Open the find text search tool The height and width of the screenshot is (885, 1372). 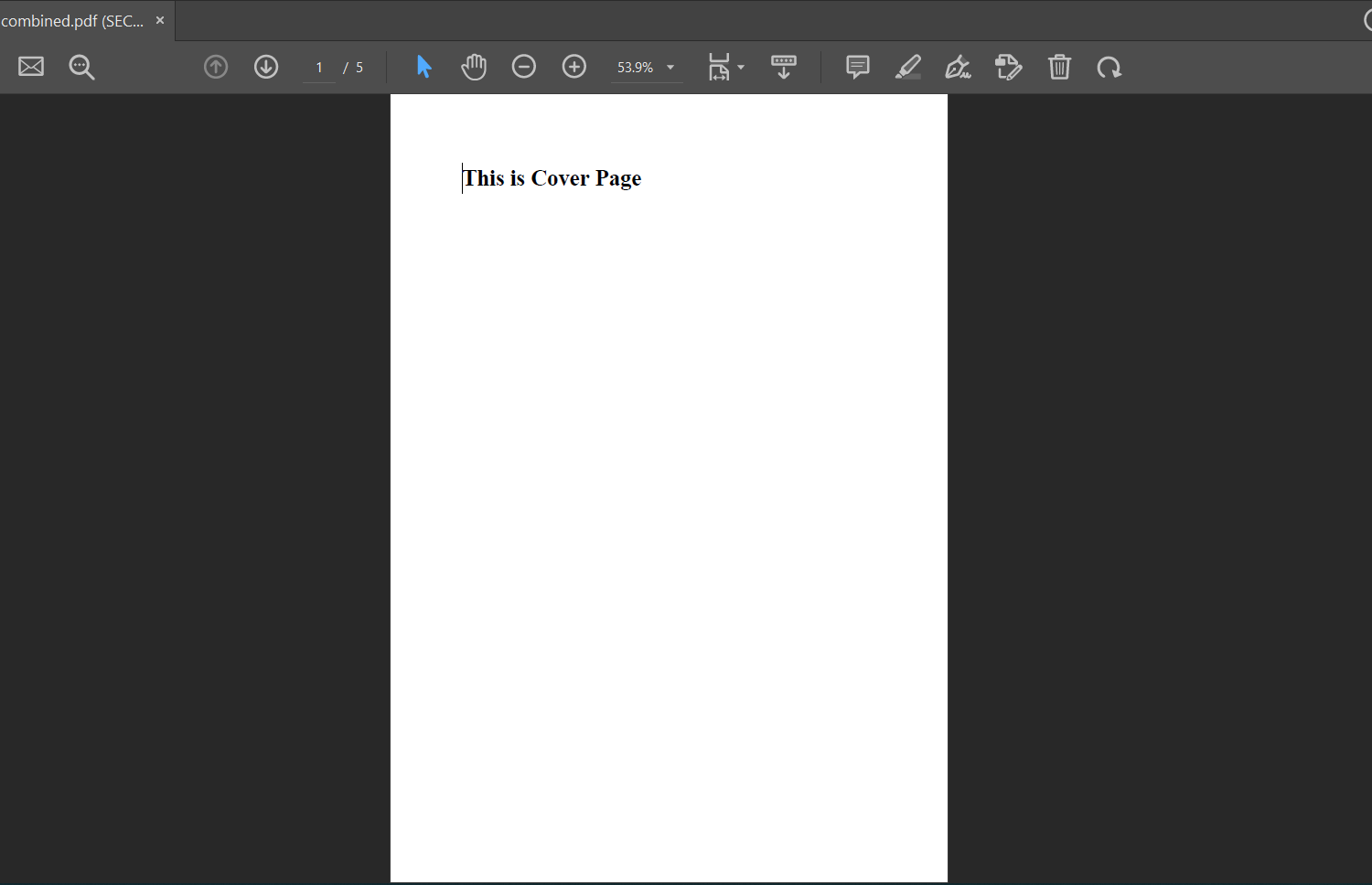coord(81,67)
